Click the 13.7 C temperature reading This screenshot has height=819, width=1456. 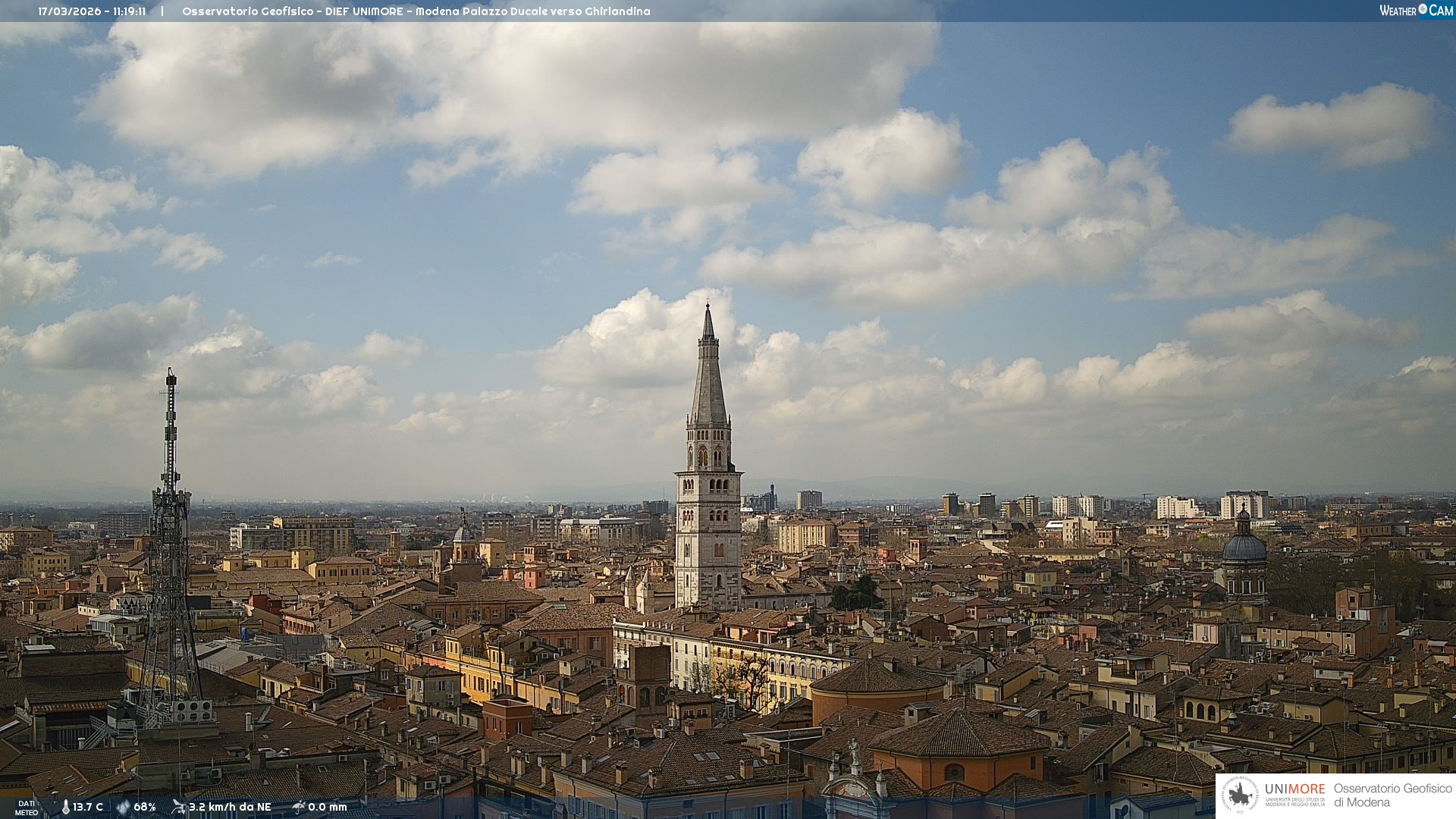click(x=88, y=807)
